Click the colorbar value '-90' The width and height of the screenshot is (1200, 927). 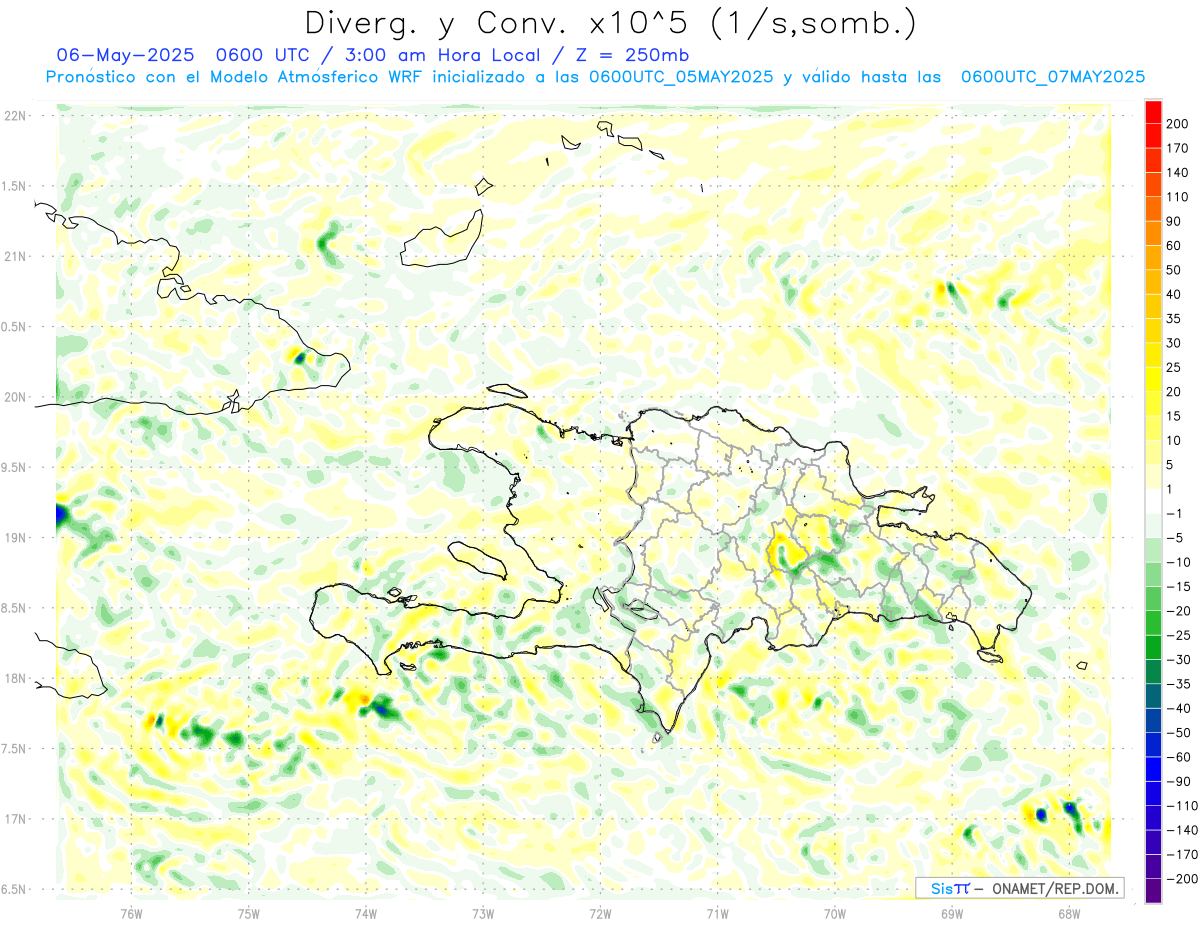[x=1179, y=782]
